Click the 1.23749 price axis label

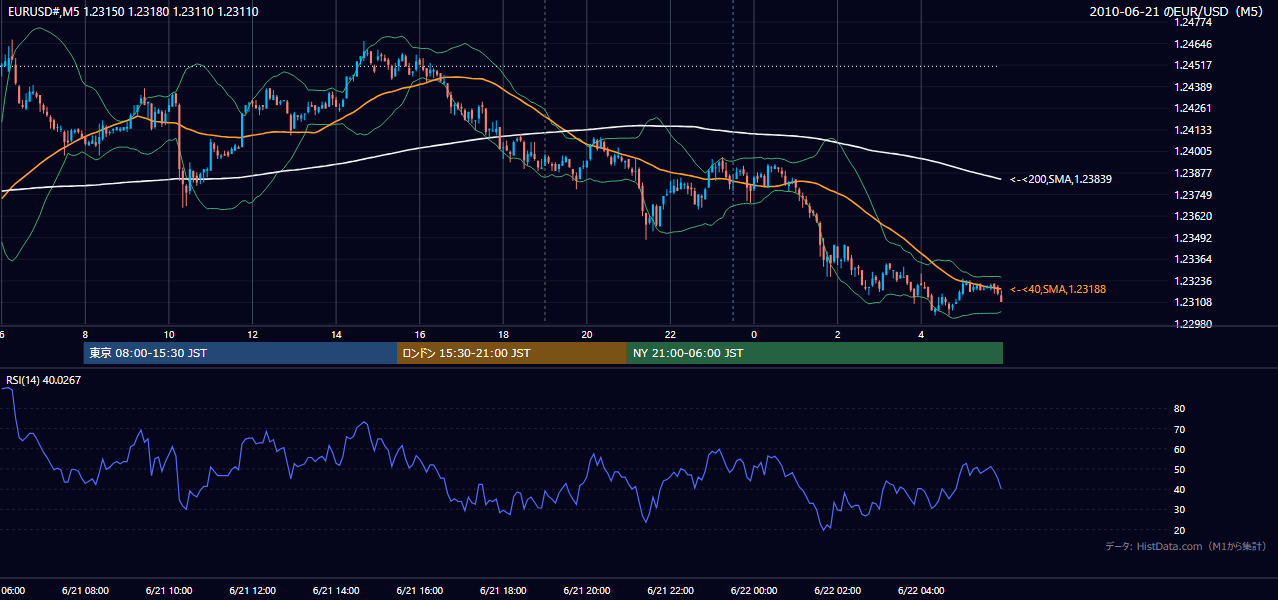pyautogui.click(x=1193, y=195)
